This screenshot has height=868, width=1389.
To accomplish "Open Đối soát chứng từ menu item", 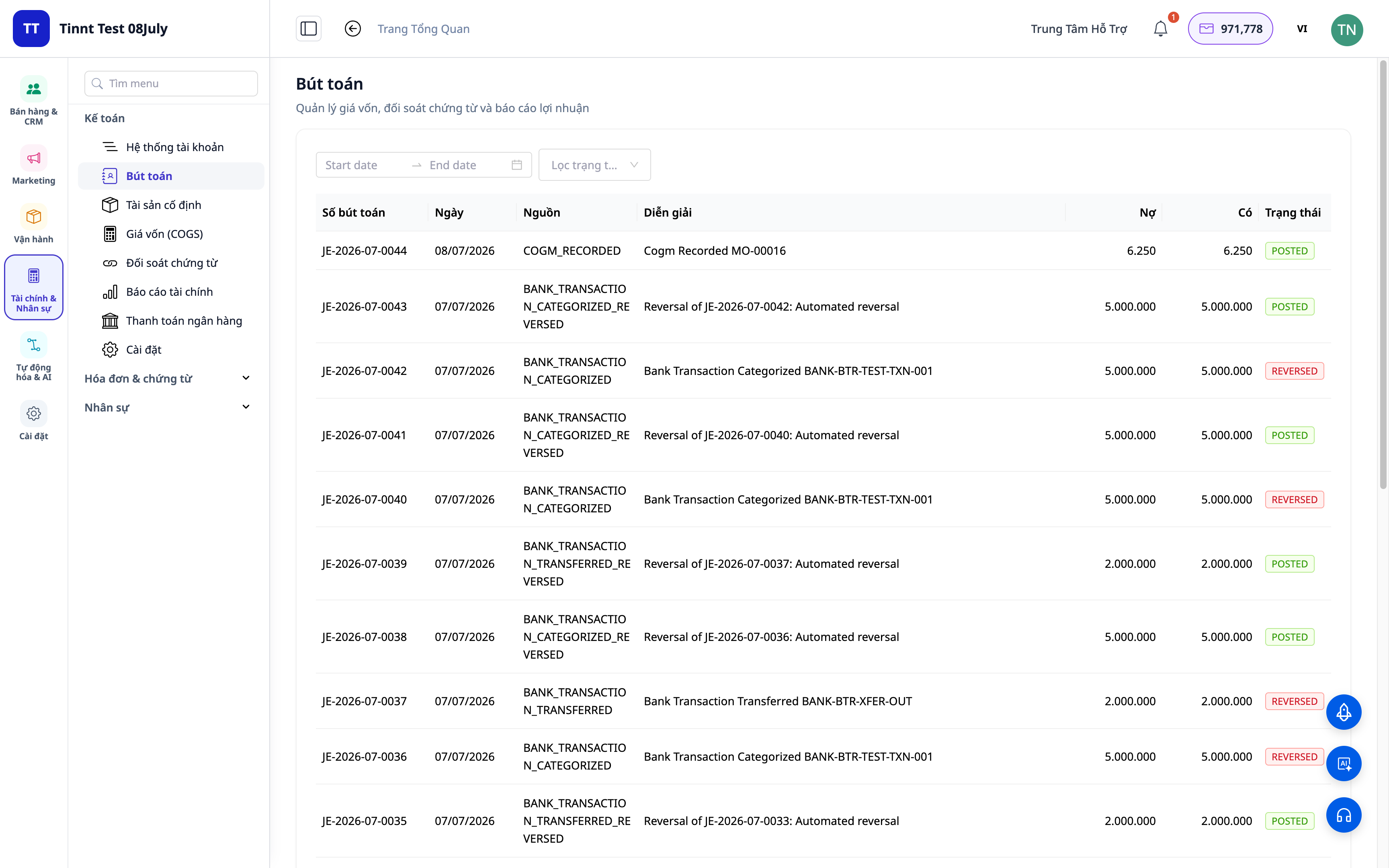I will click(171, 263).
